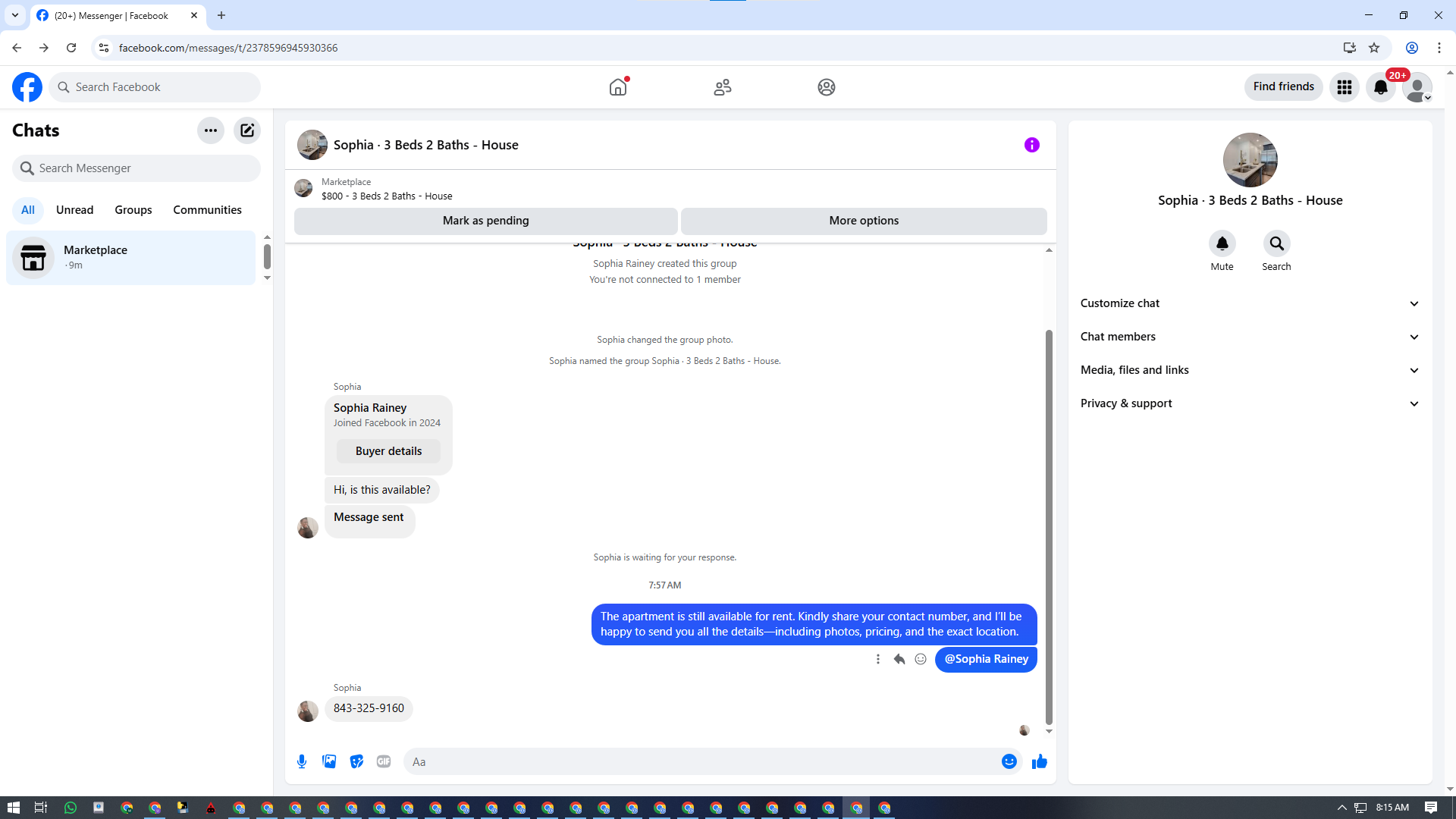Search in conversation magnifier icon
The image size is (1456, 819).
(1277, 243)
